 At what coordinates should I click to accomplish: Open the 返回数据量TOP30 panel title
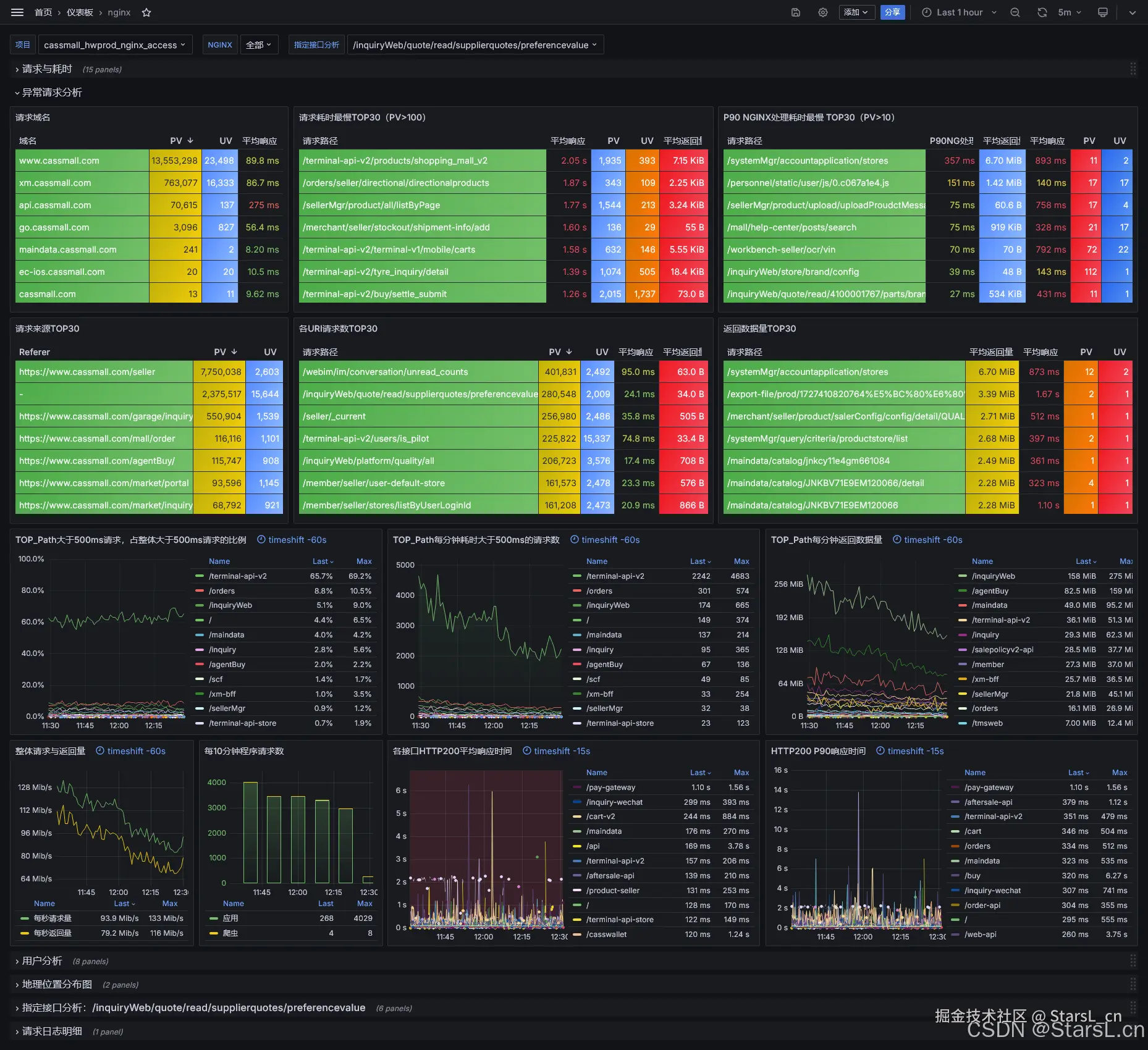(759, 329)
